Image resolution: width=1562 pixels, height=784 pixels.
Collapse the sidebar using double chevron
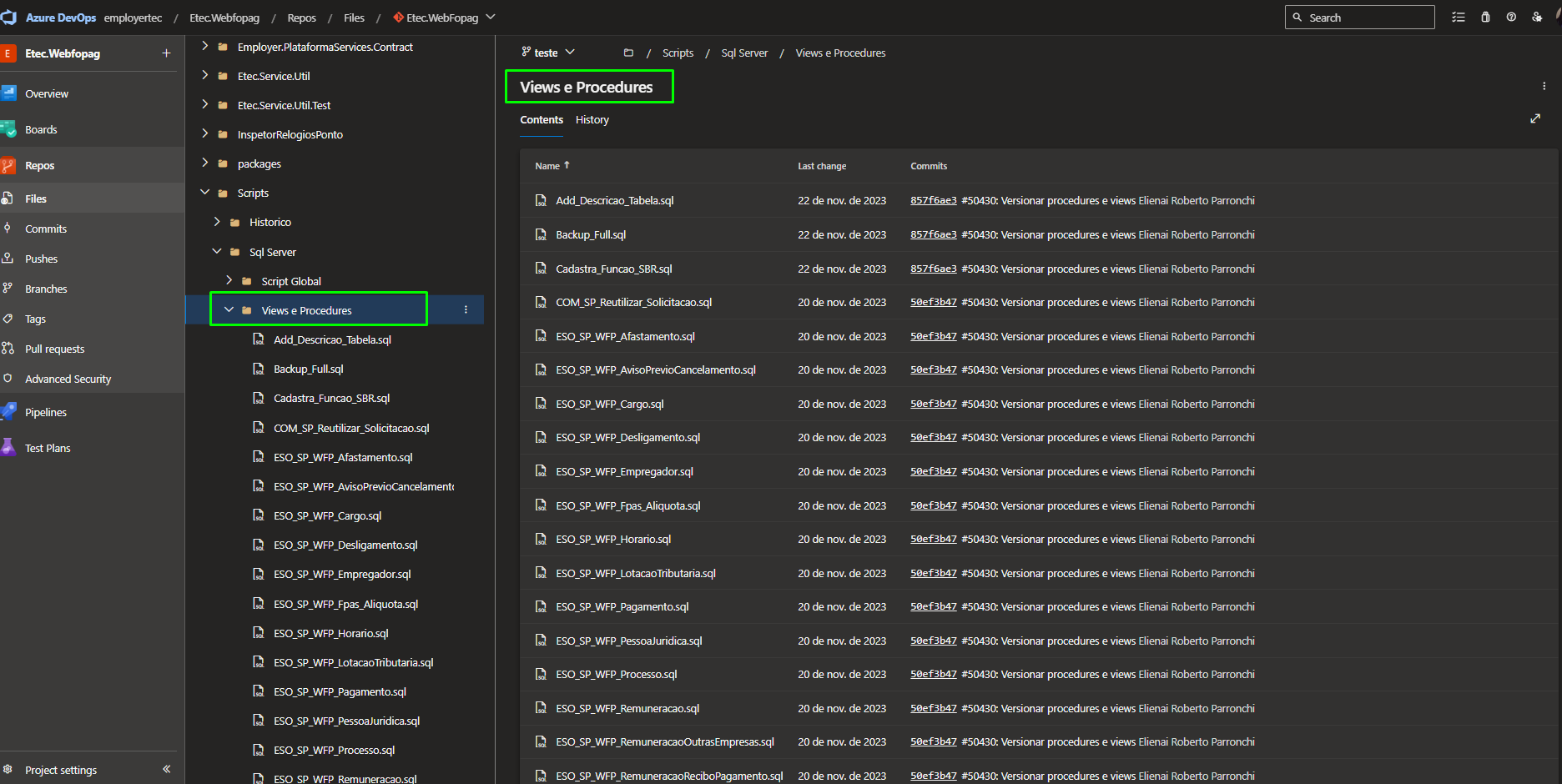pos(167,769)
